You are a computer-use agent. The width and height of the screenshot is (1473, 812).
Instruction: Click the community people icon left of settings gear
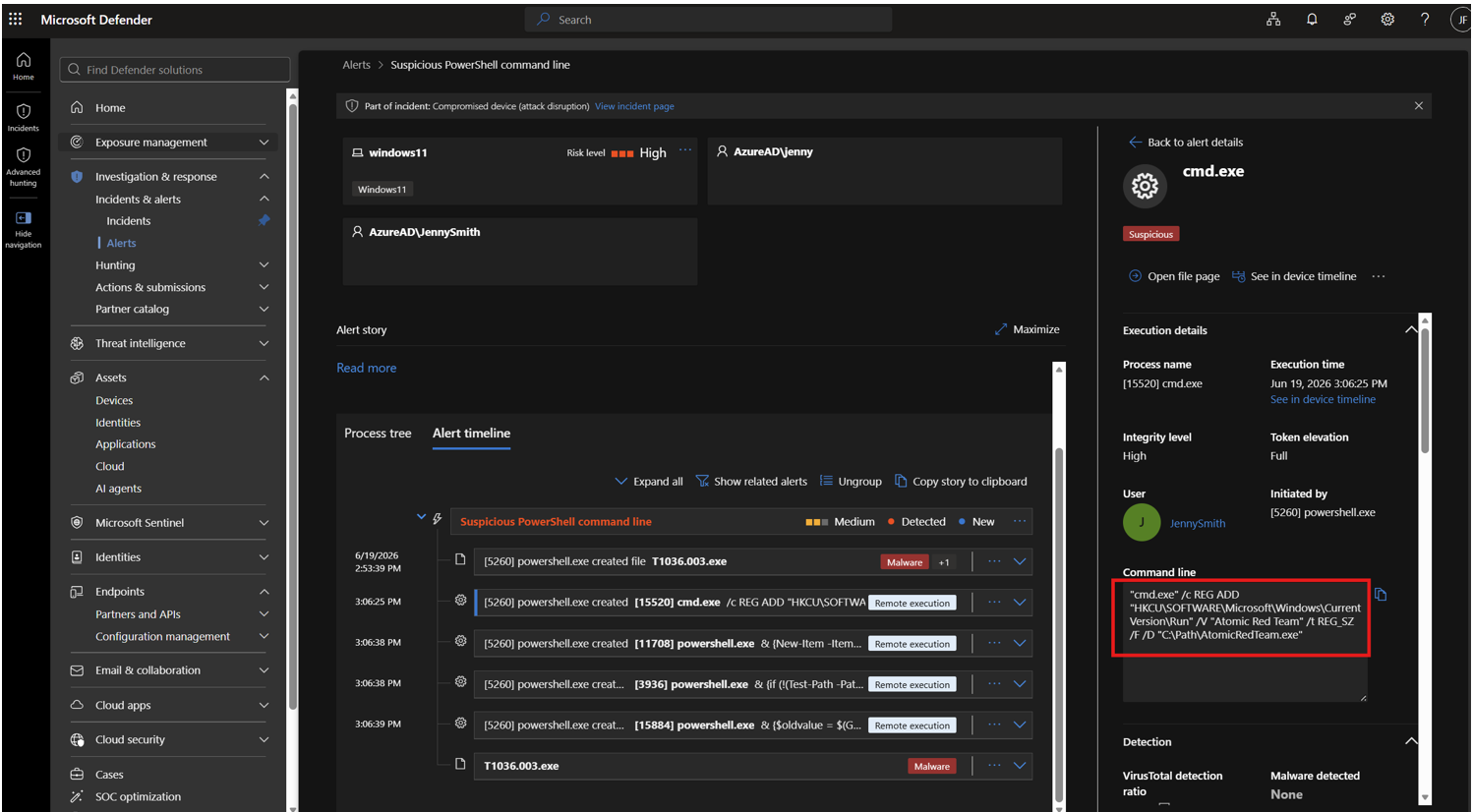point(1349,19)
